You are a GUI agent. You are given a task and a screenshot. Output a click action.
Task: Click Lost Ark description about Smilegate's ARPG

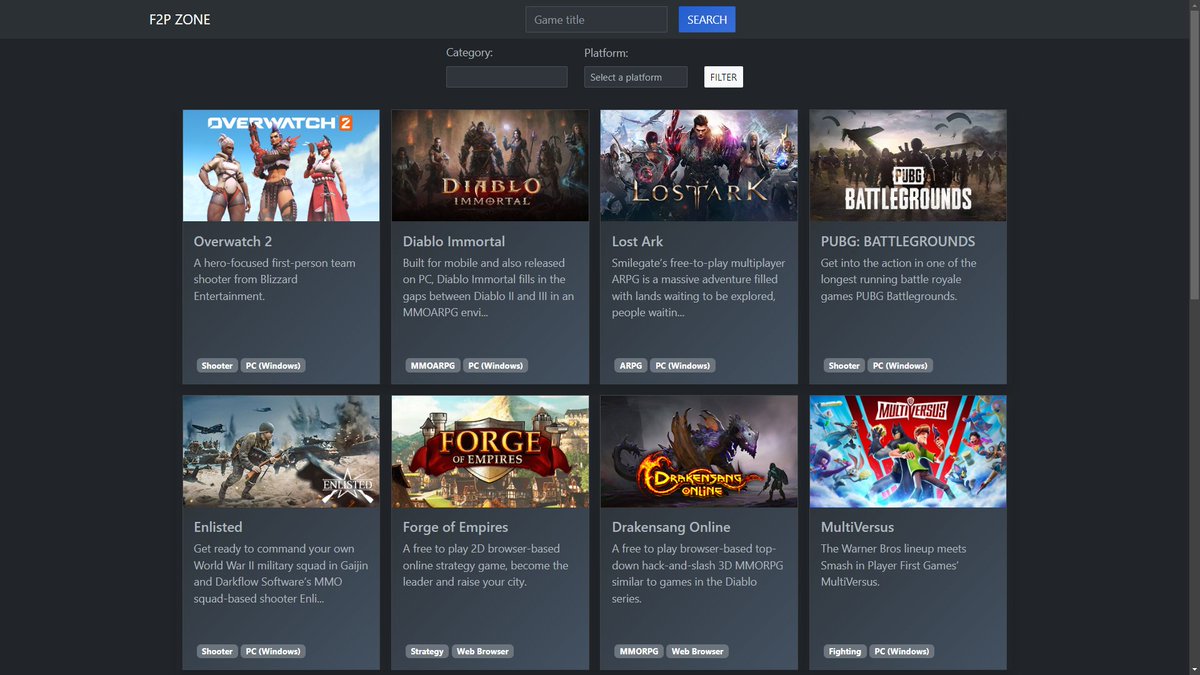(699, 288)
